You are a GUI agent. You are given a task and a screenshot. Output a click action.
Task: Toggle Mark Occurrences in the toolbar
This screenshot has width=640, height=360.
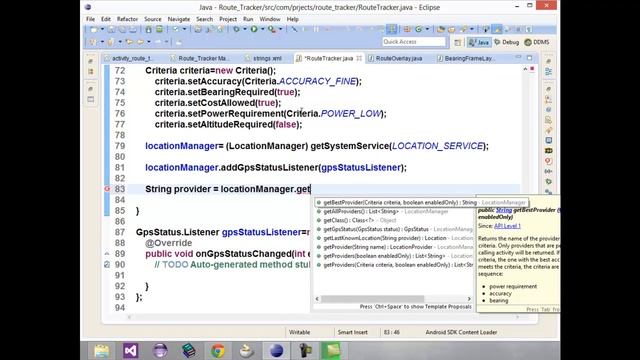click(496, 29)
